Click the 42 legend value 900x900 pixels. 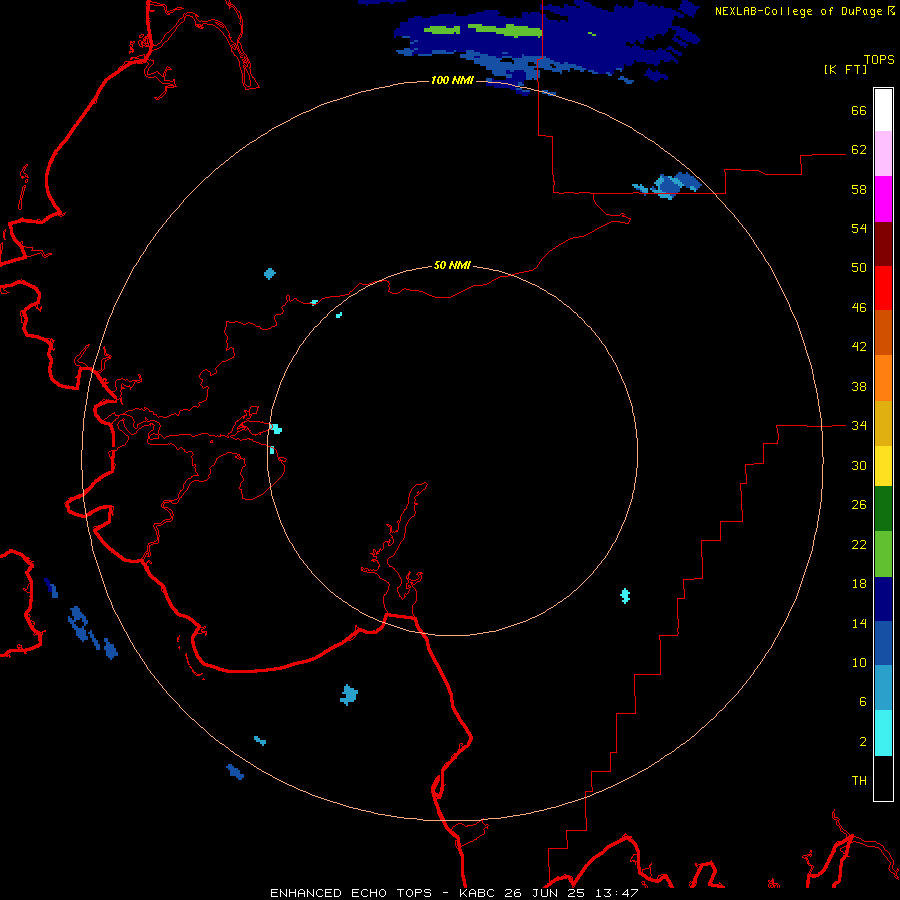[859, 347]
